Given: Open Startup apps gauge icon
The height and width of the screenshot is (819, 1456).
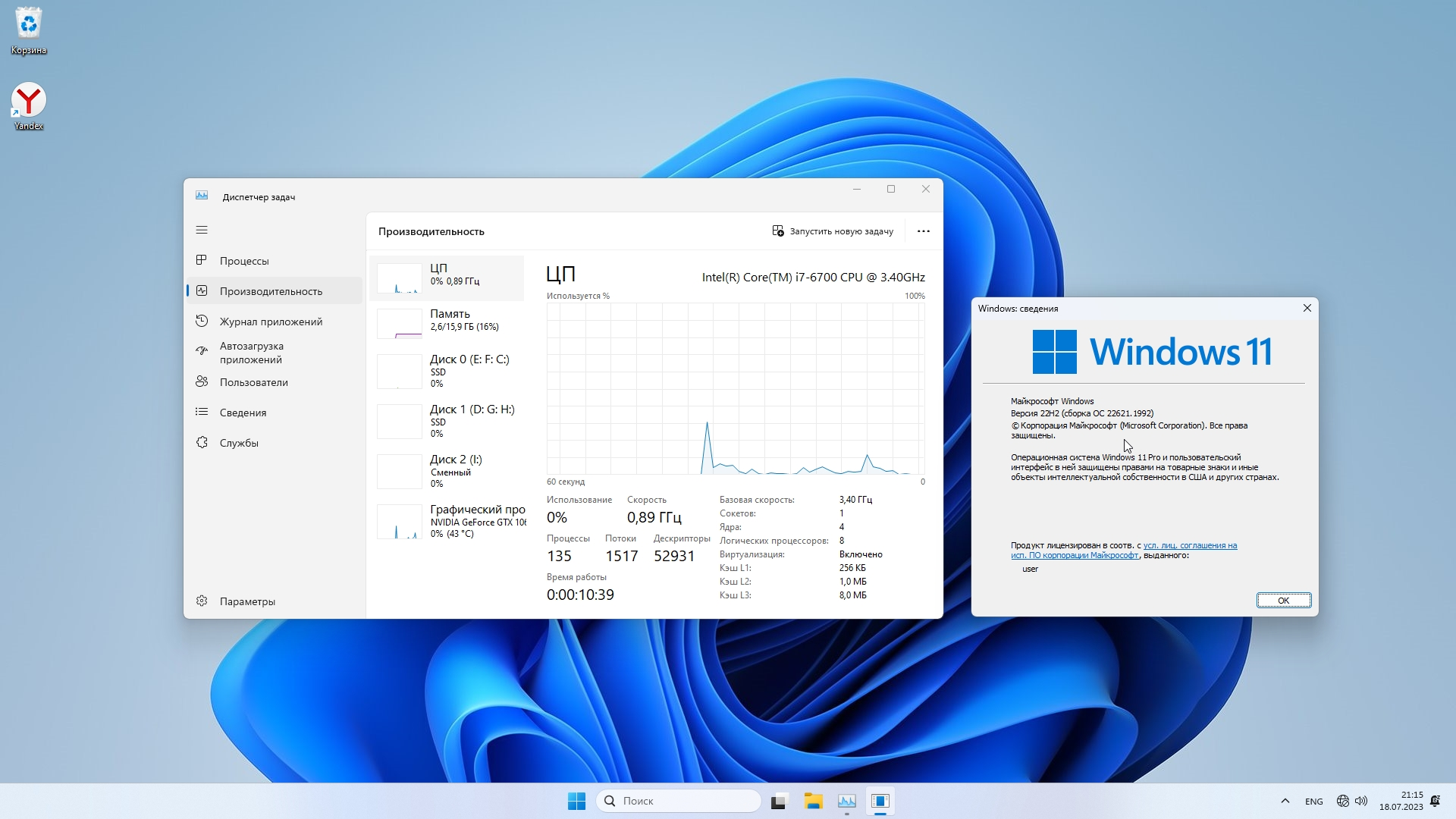Looking at the screenshot, I should pos(202,351).
